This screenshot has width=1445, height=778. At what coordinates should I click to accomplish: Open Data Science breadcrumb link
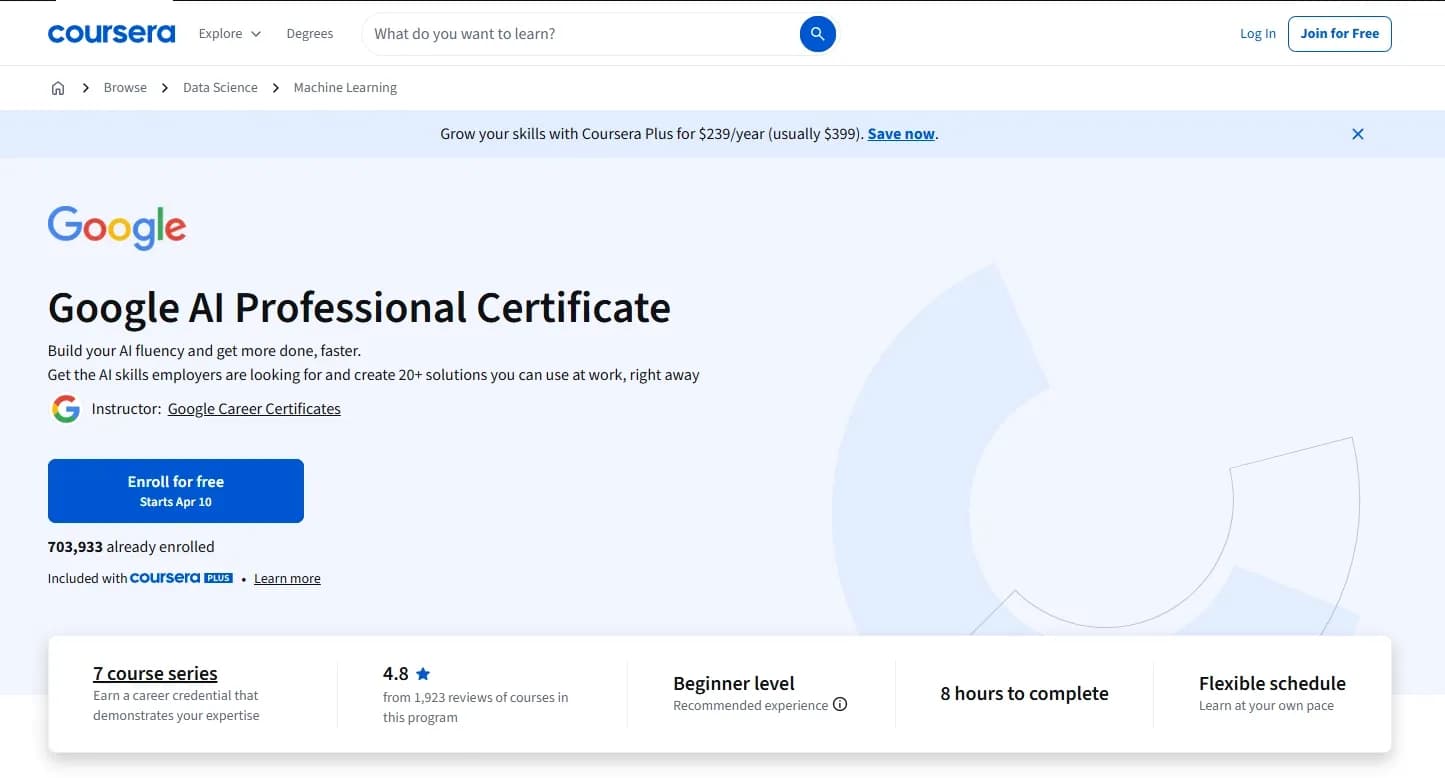(x=220, y=88)
